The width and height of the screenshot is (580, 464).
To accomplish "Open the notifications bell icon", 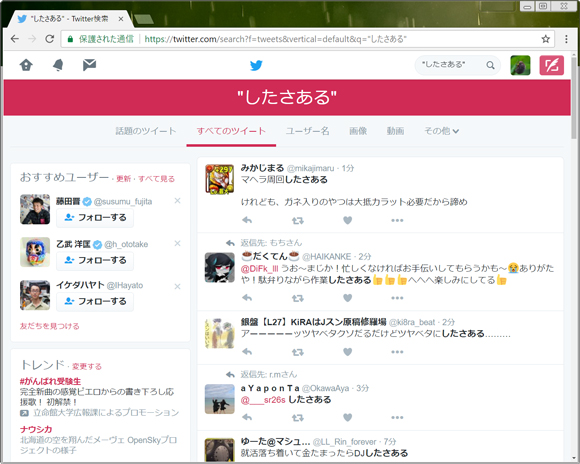I will click(x=58, y=65).
